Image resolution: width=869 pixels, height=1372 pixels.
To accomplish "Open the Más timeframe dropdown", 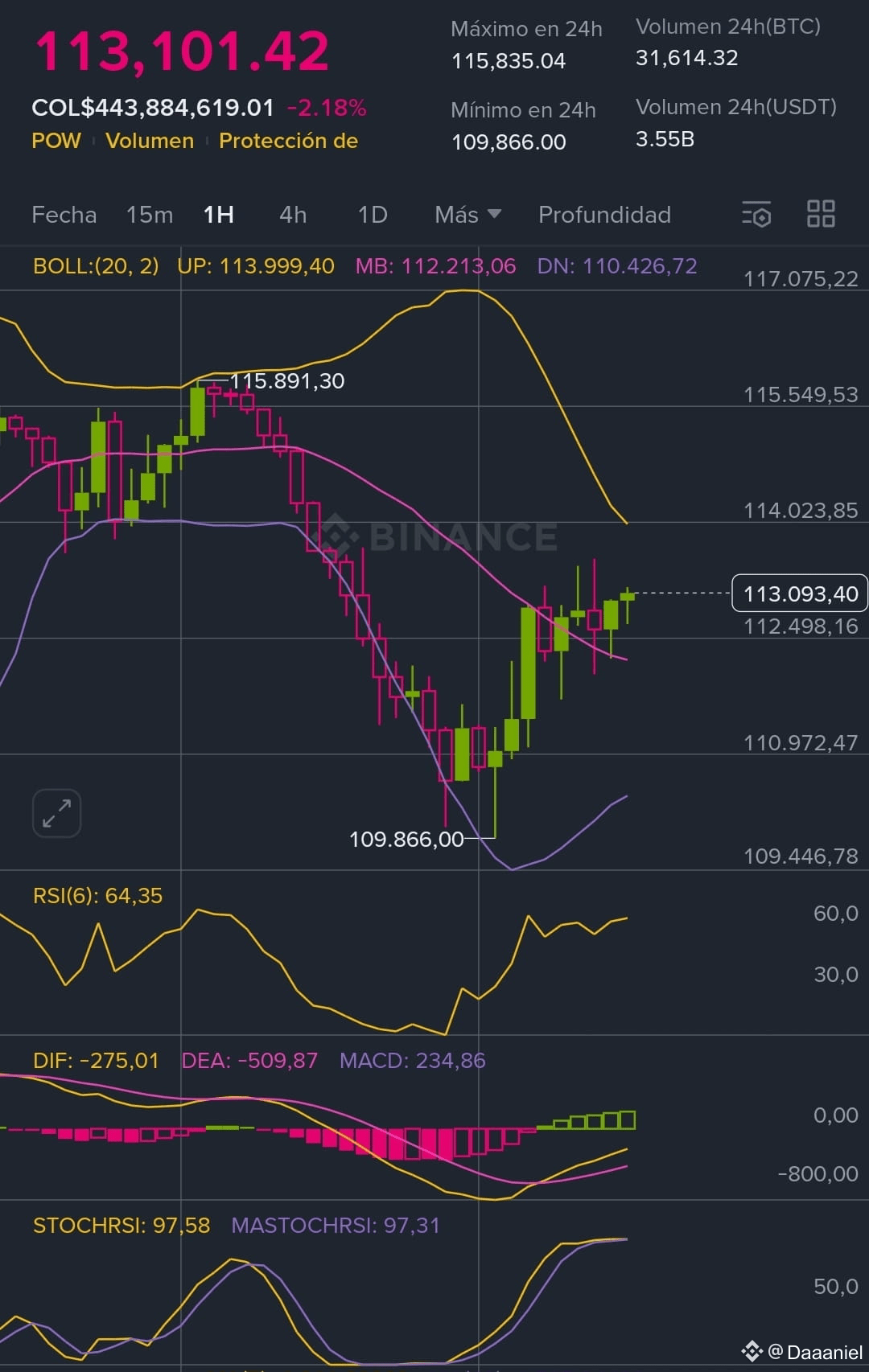I will 467,215.
